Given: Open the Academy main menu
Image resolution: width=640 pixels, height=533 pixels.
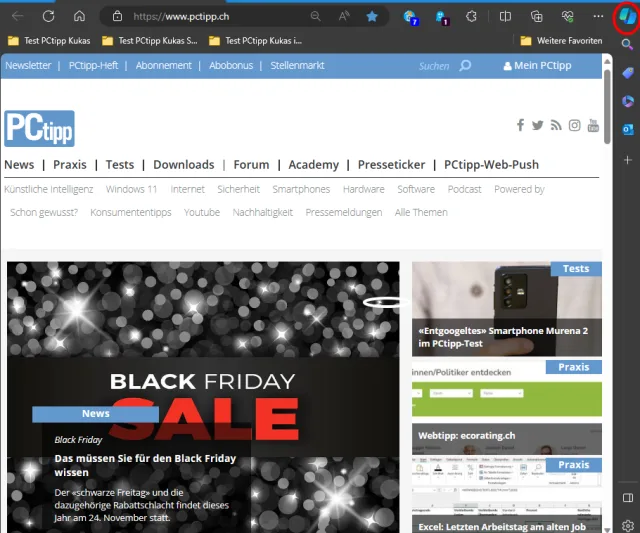Looking at the screenshot, I should click(x=313, y=164).
